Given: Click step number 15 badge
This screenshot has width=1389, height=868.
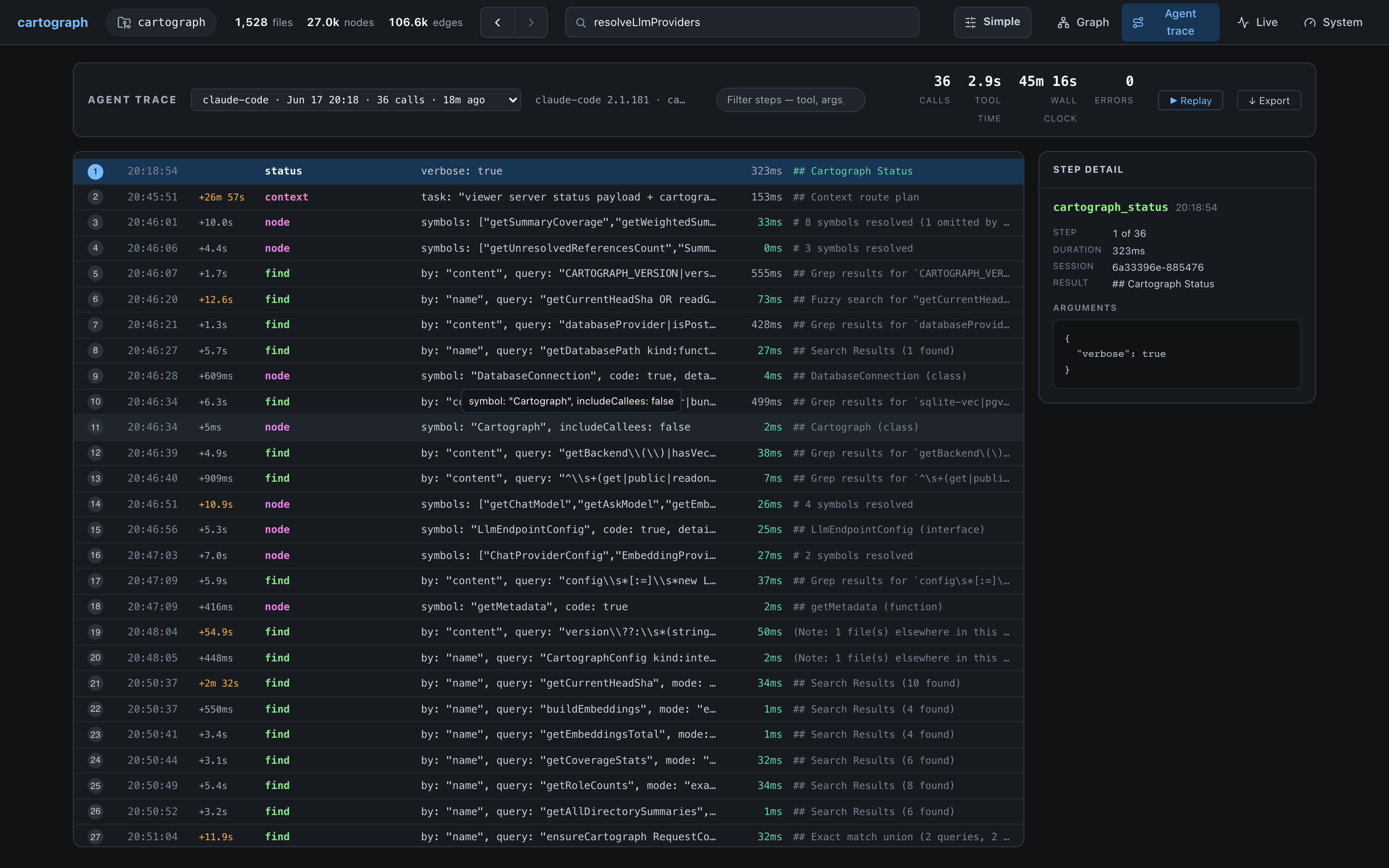Looking at the screenshot, I should click(x=95, y=529).
